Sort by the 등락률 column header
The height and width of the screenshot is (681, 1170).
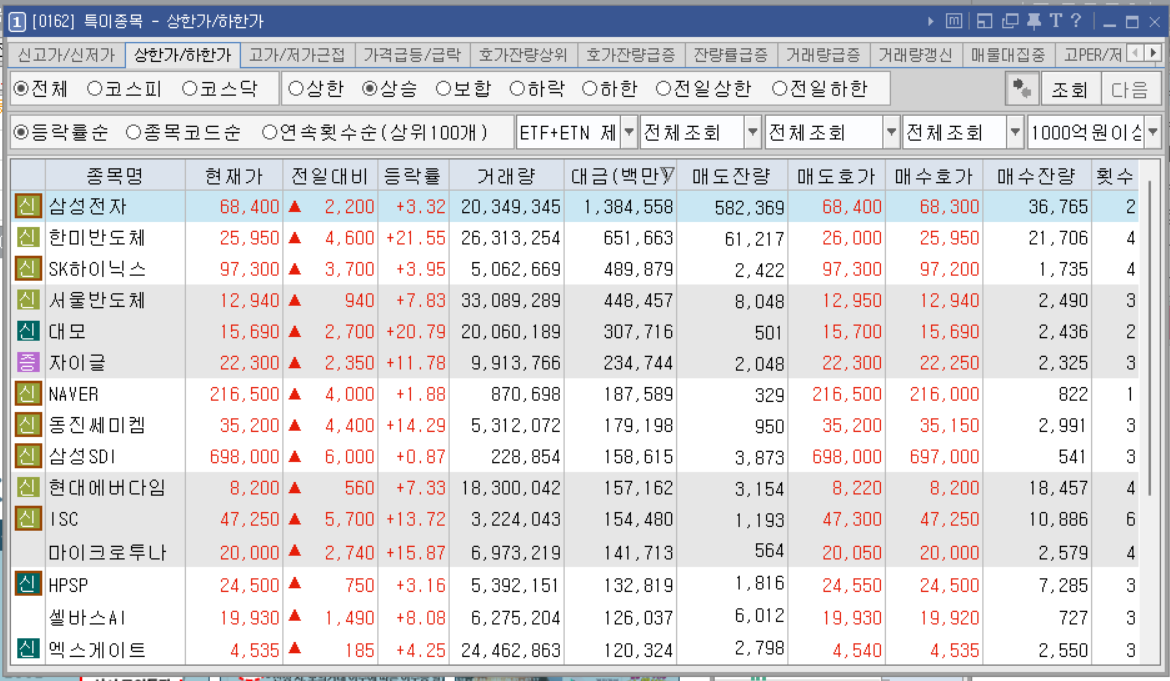click(x=412, y=175)
